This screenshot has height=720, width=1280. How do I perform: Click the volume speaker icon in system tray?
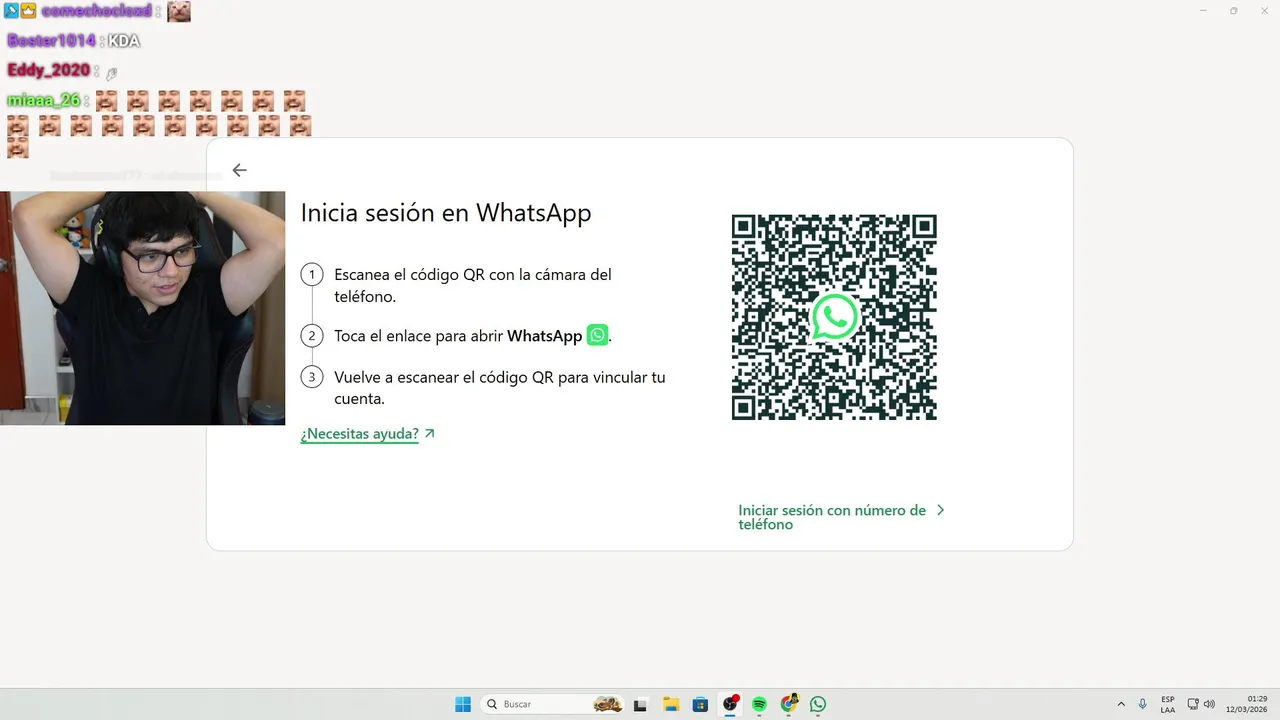[1209, 704]
